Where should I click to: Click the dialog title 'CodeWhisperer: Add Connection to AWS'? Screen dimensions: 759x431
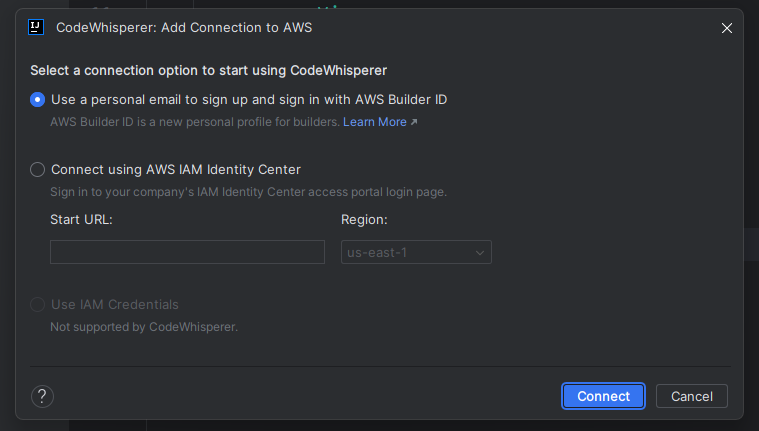[x=184, y=28]
